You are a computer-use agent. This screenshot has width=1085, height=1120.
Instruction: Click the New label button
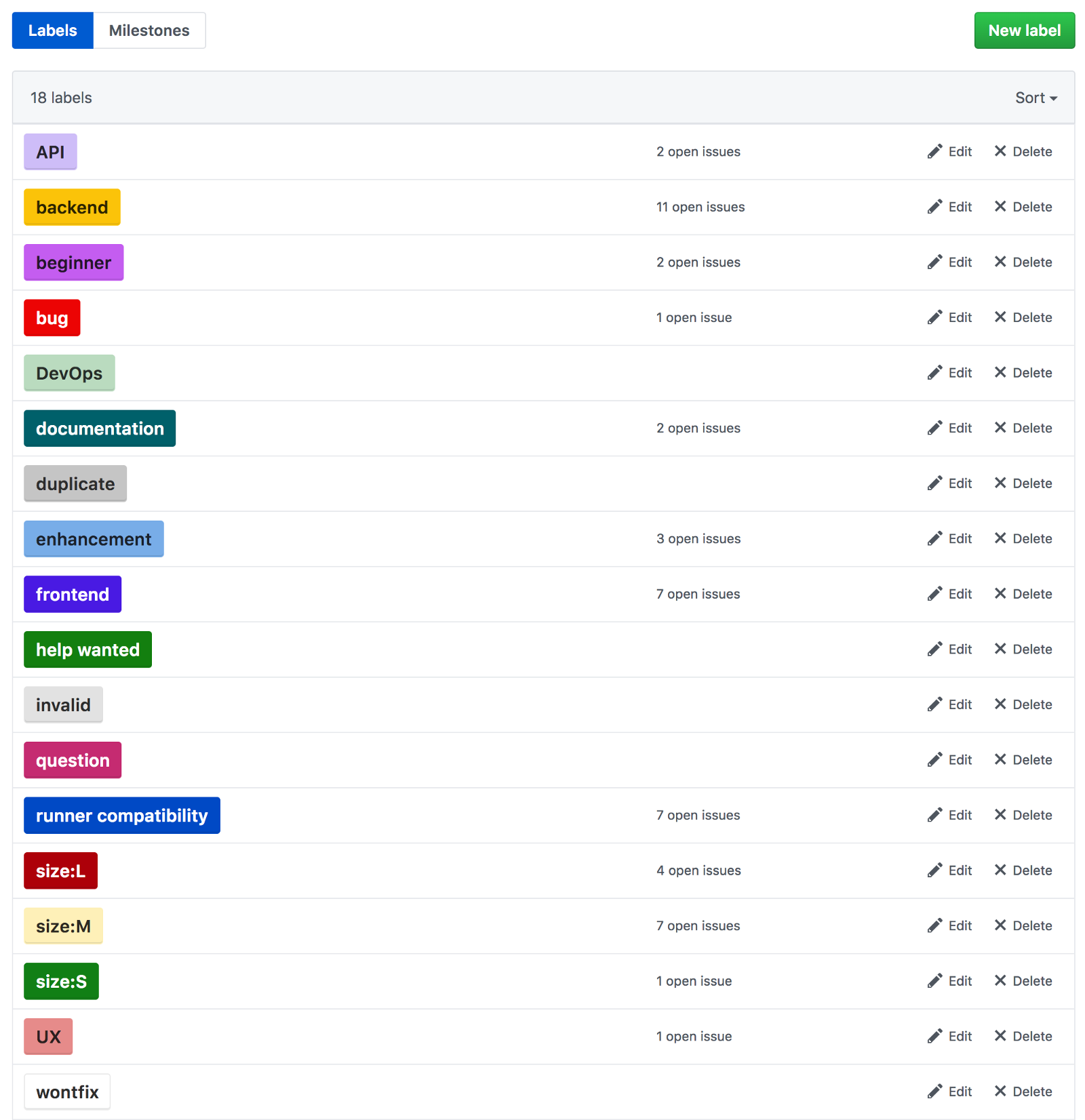tap(1024, 31)
